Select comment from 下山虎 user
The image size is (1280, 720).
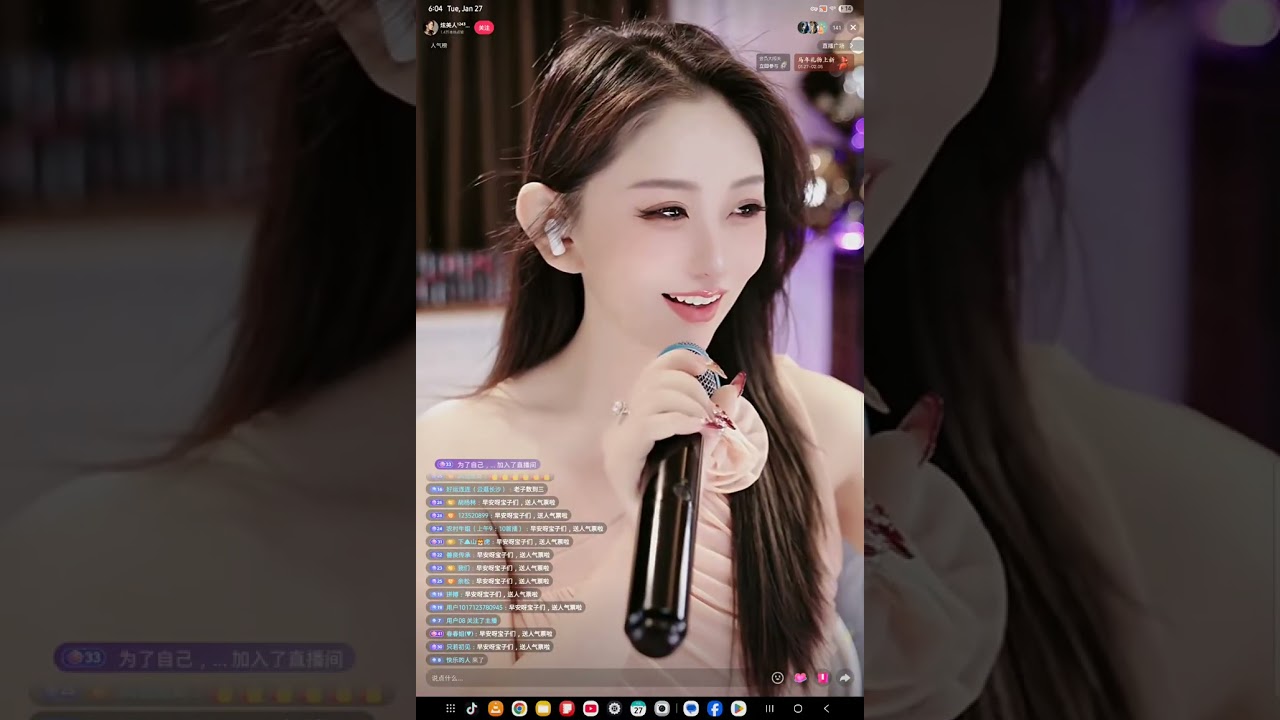click(499, 541)
